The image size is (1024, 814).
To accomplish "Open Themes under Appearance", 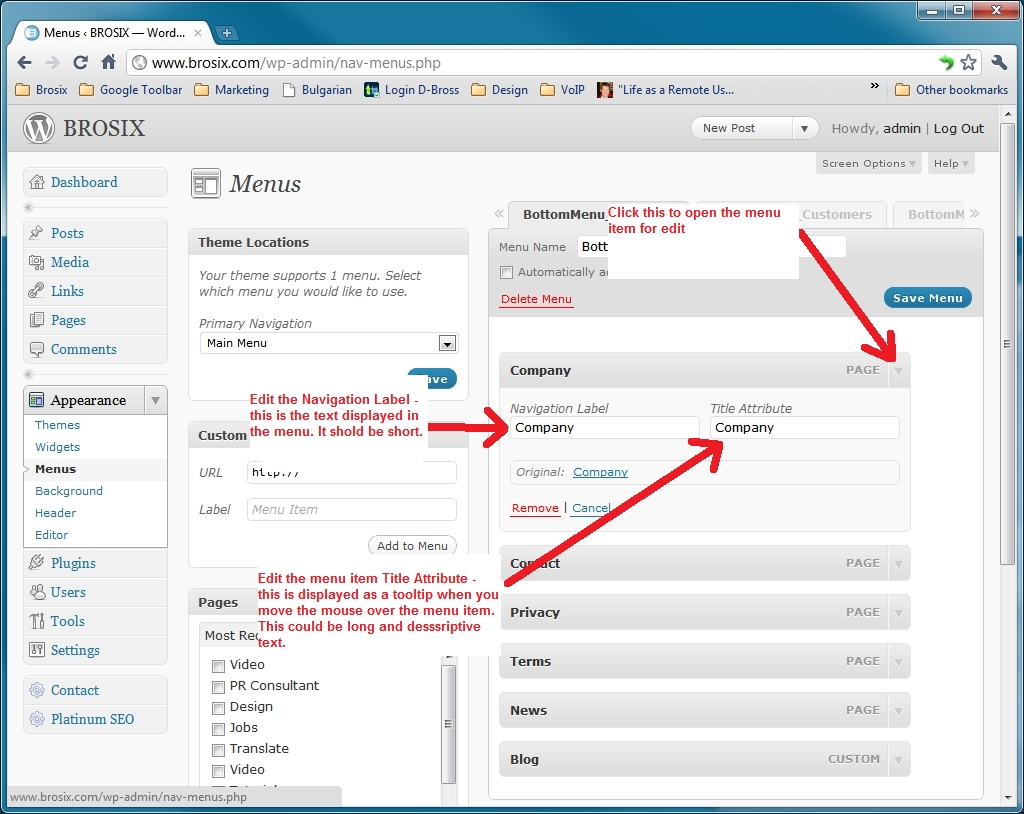I will (57, 425).
